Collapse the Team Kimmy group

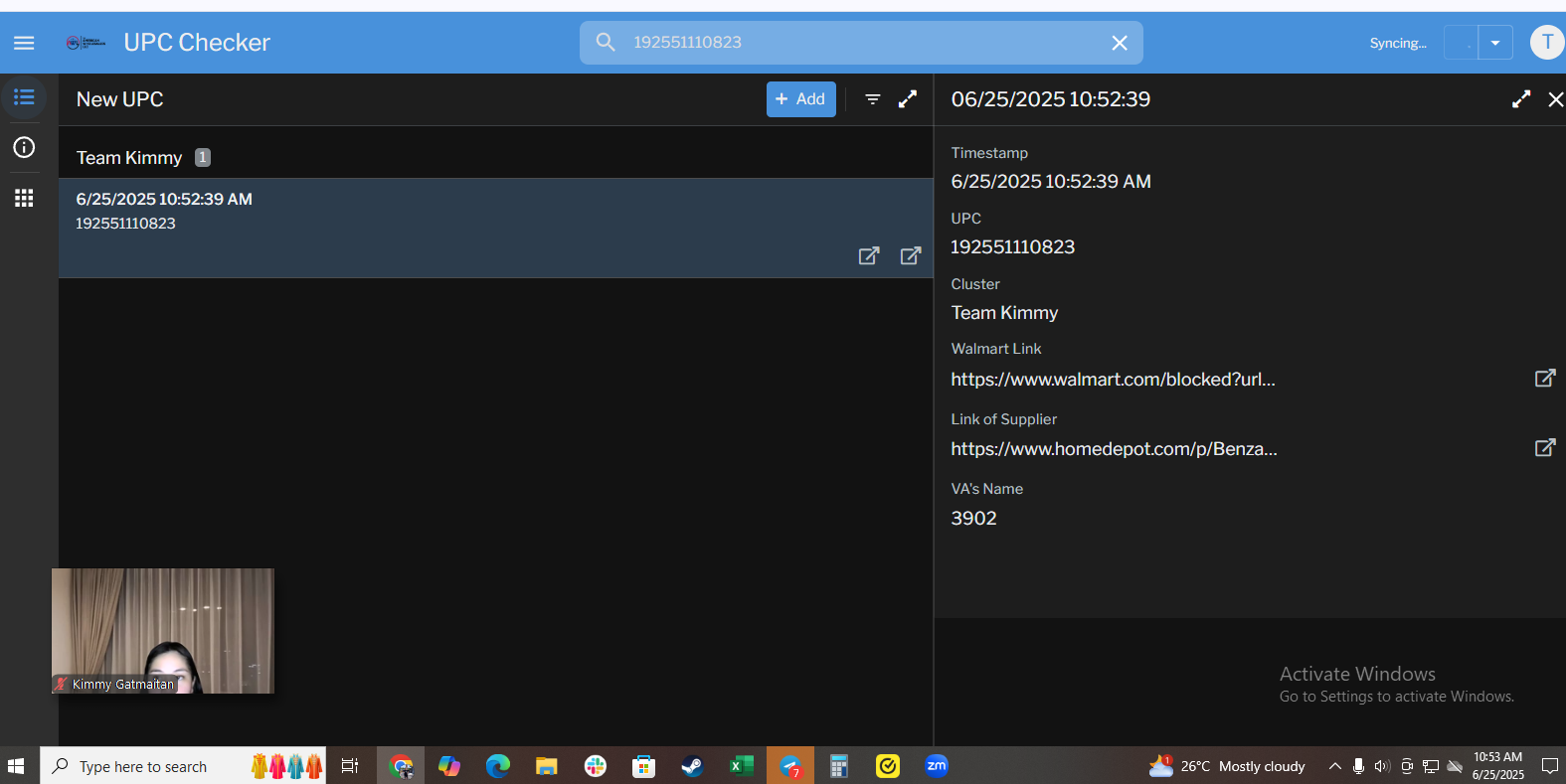(129, 158)
